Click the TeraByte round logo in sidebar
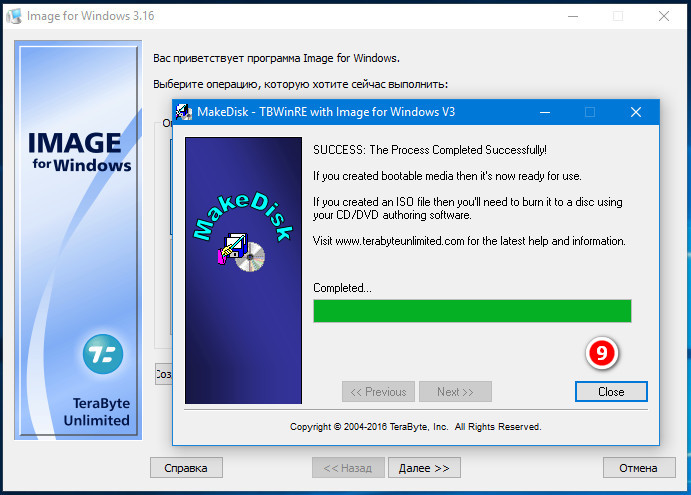The image size is (691, 495). pyautogui.click(x=103, y=354)
